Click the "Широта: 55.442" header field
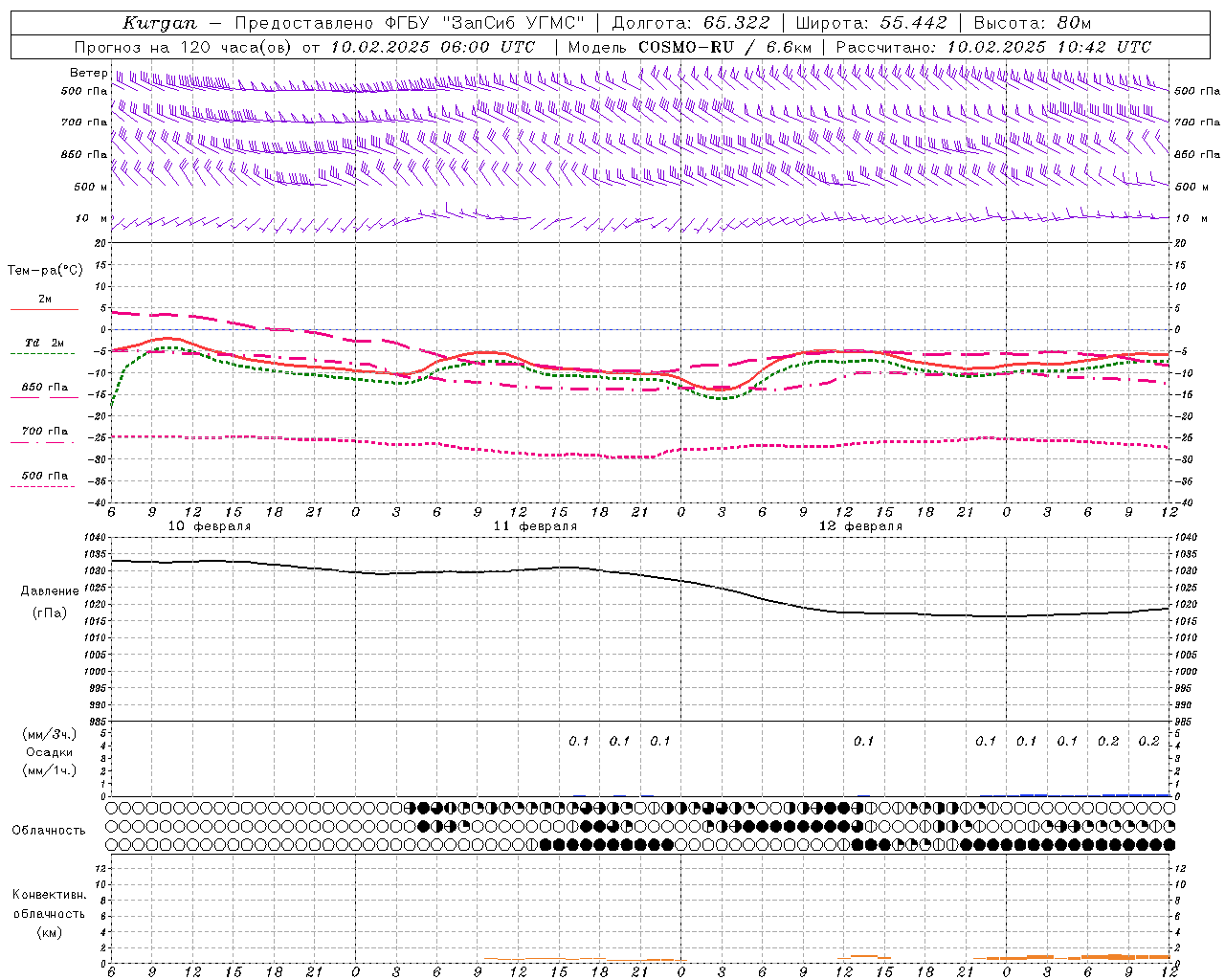Screen dimensions: 1225x980 click(x=871, y=23)
